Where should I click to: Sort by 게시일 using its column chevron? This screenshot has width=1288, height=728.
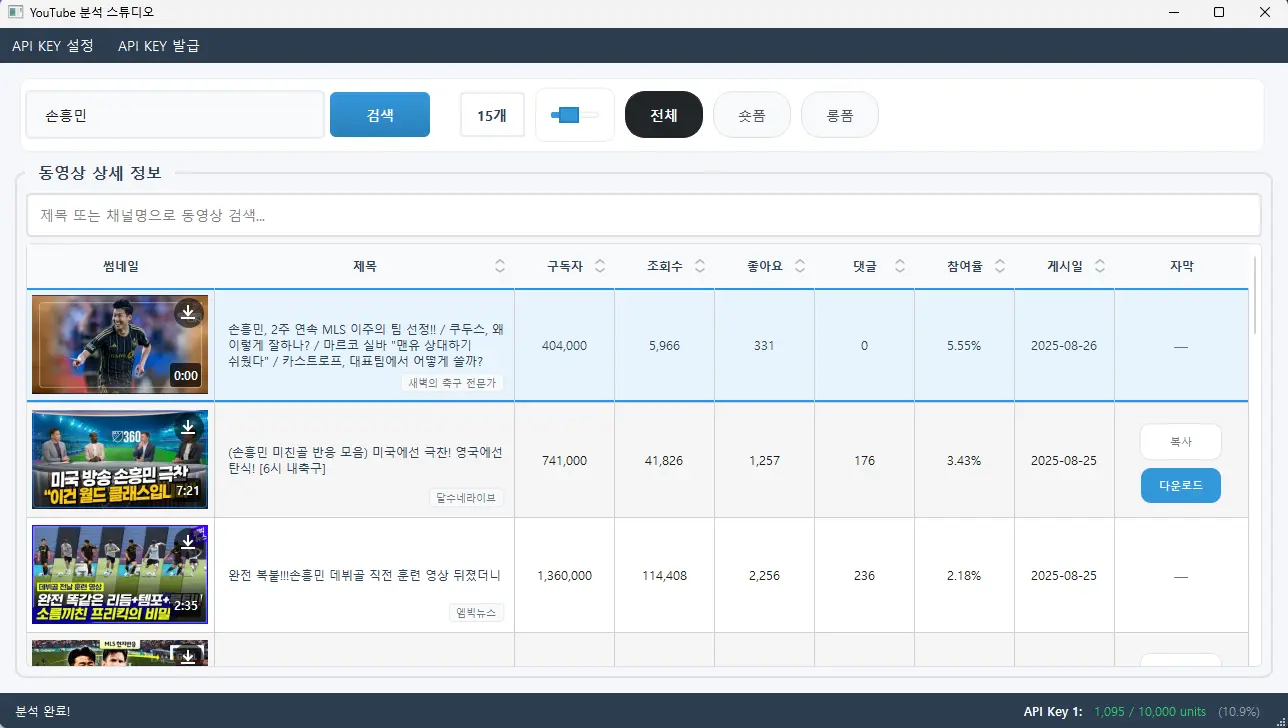tap(1100, 265)
